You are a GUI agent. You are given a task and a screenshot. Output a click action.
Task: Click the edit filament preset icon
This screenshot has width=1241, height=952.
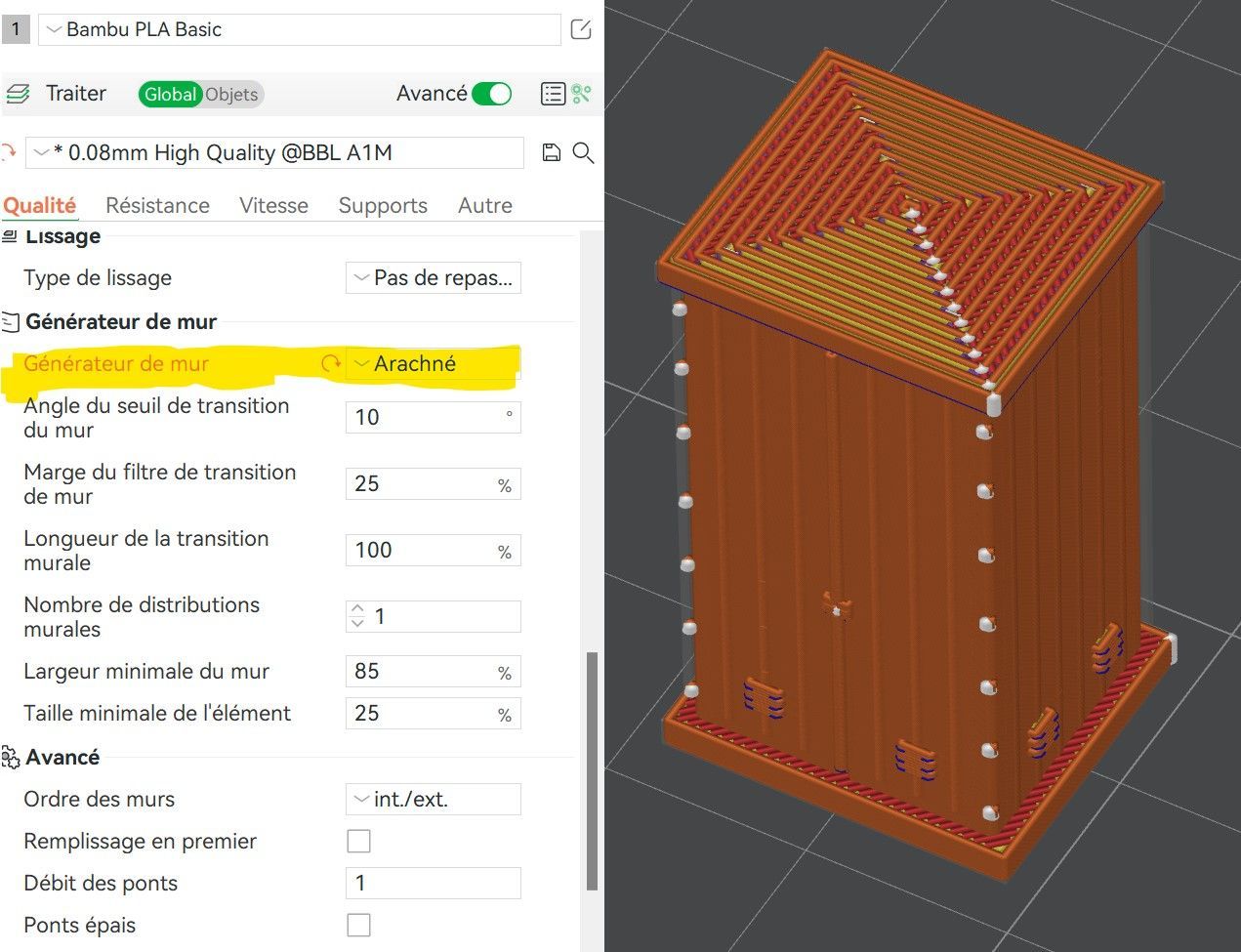click(581, 29)
